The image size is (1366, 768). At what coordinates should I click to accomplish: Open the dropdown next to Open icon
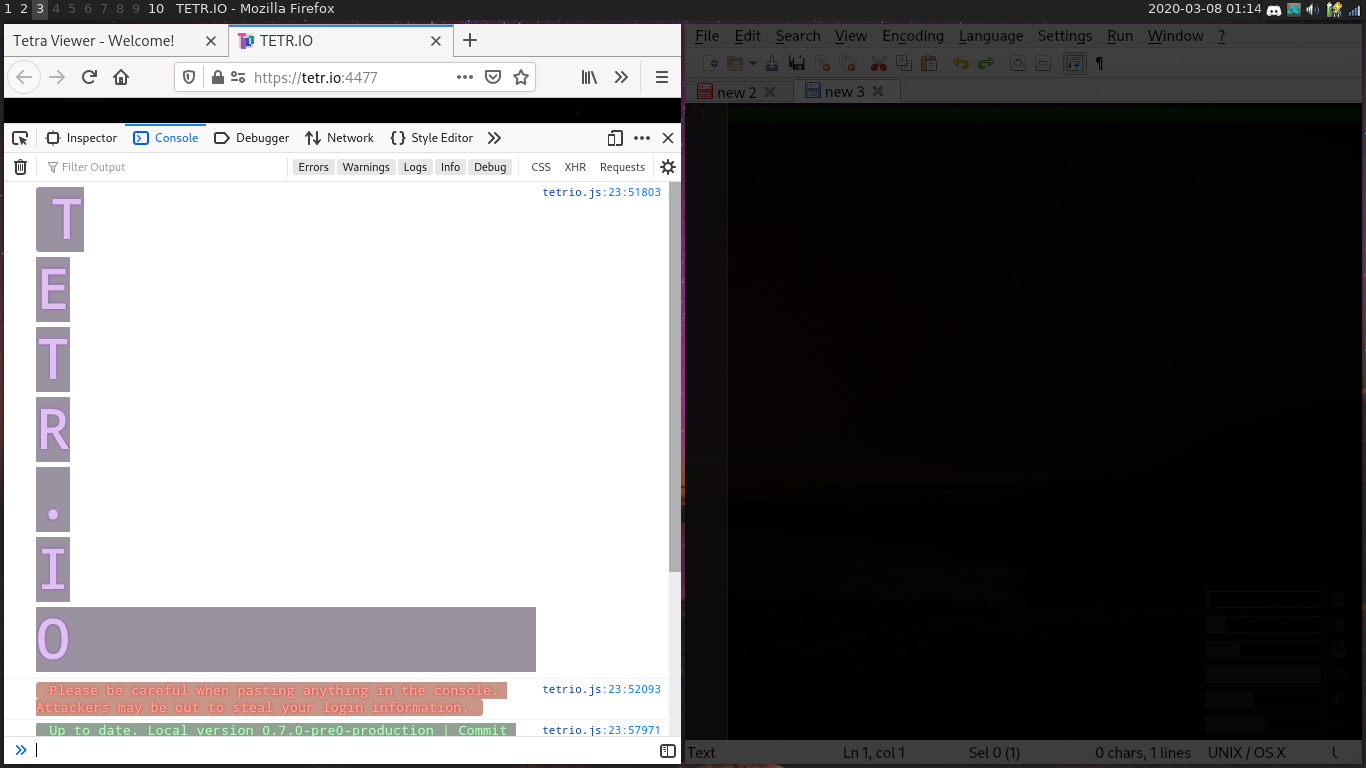point(753,62)
